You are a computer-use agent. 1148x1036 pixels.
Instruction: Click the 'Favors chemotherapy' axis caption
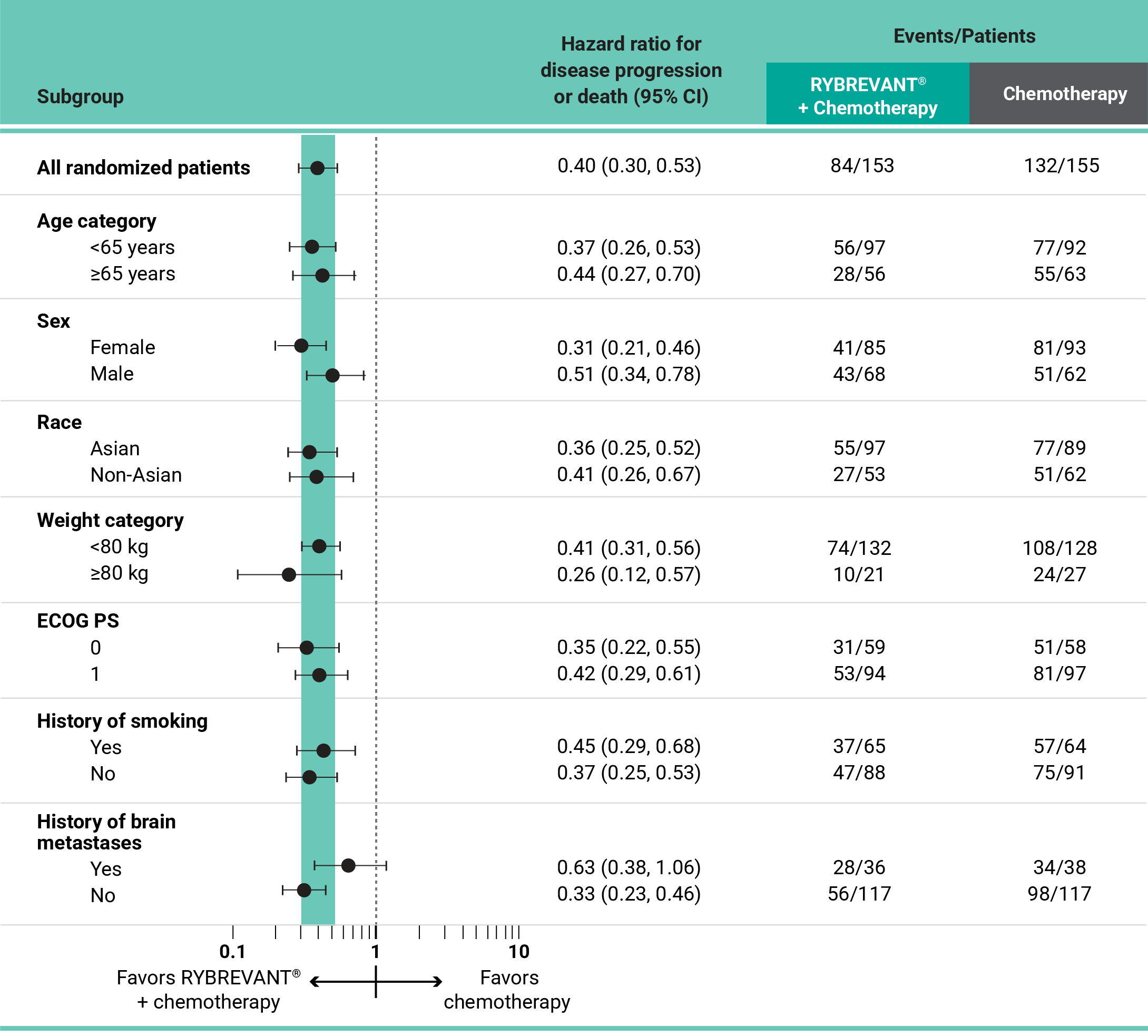[x=507, y=990]
